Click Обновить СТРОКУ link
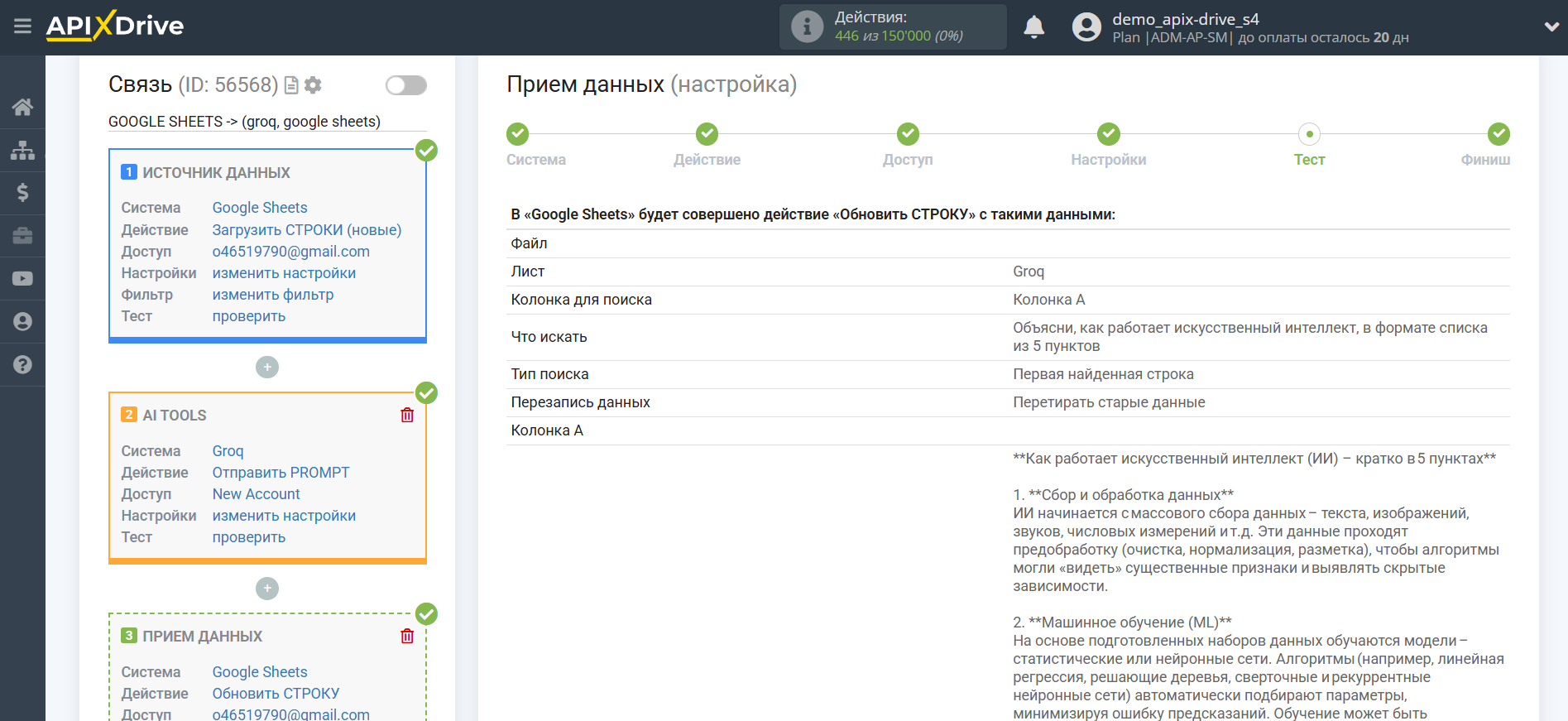1568x721 pixels. point(276,694)
